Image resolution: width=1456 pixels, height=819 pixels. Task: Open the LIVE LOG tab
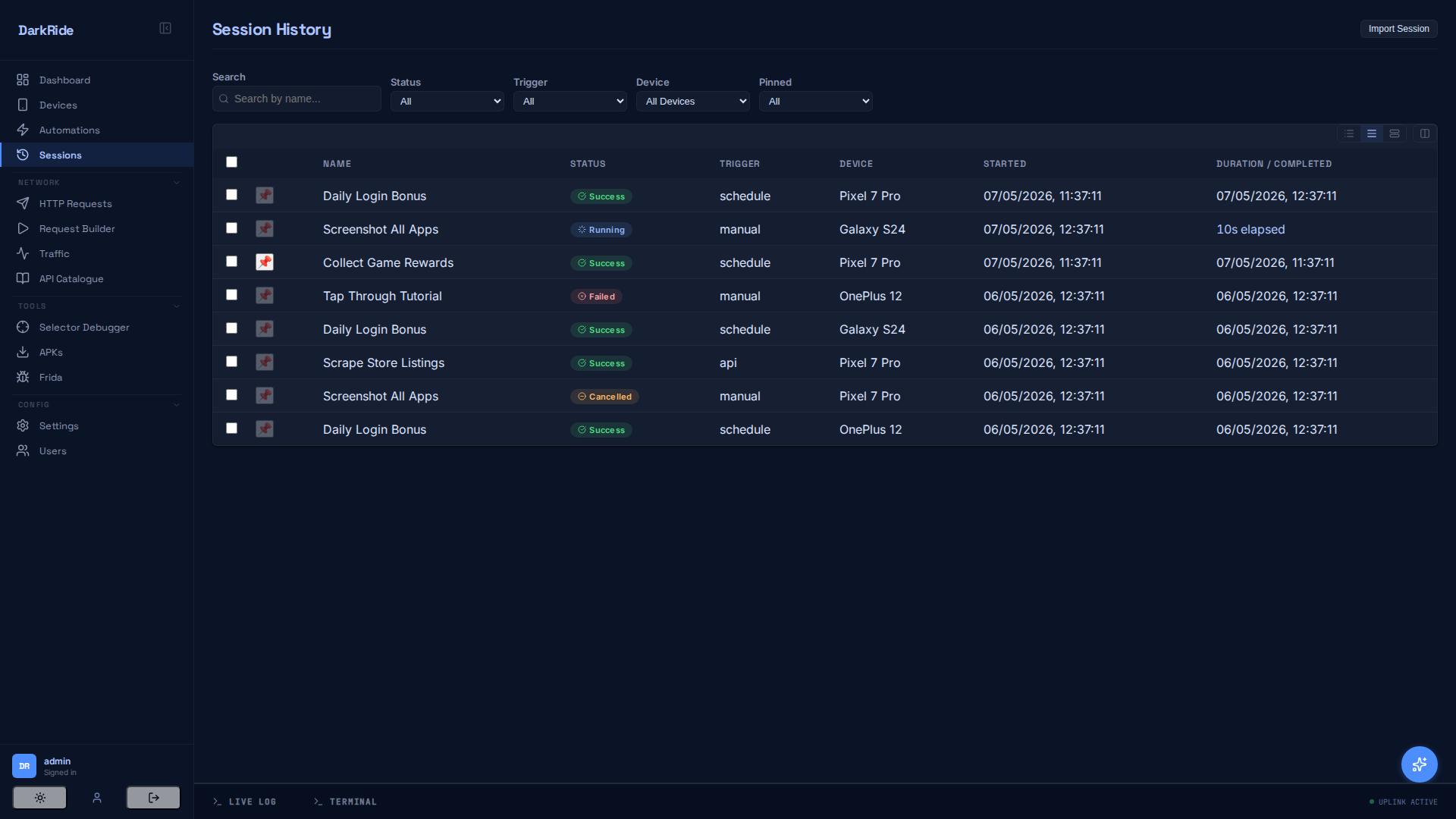[244, 802]
